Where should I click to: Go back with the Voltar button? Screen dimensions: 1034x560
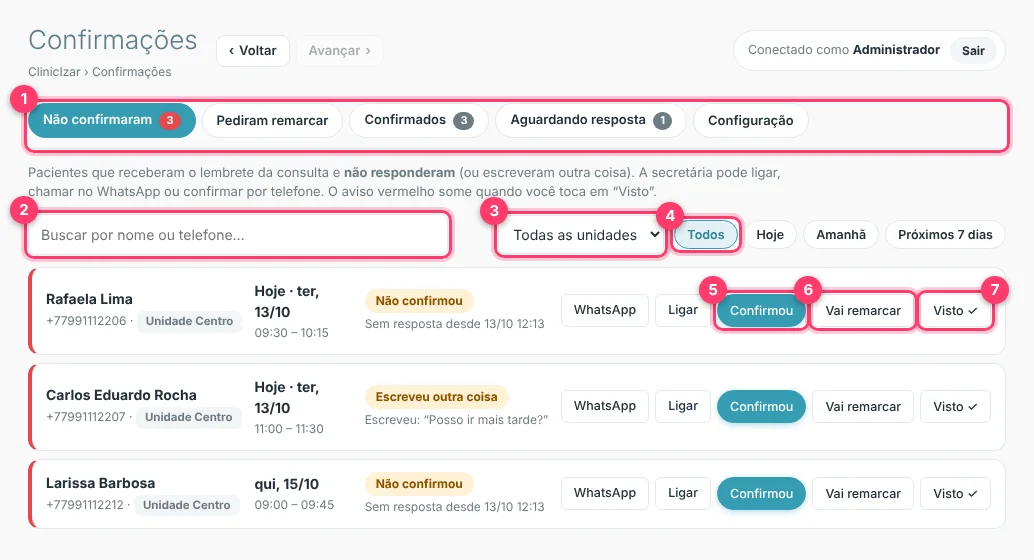253,51
